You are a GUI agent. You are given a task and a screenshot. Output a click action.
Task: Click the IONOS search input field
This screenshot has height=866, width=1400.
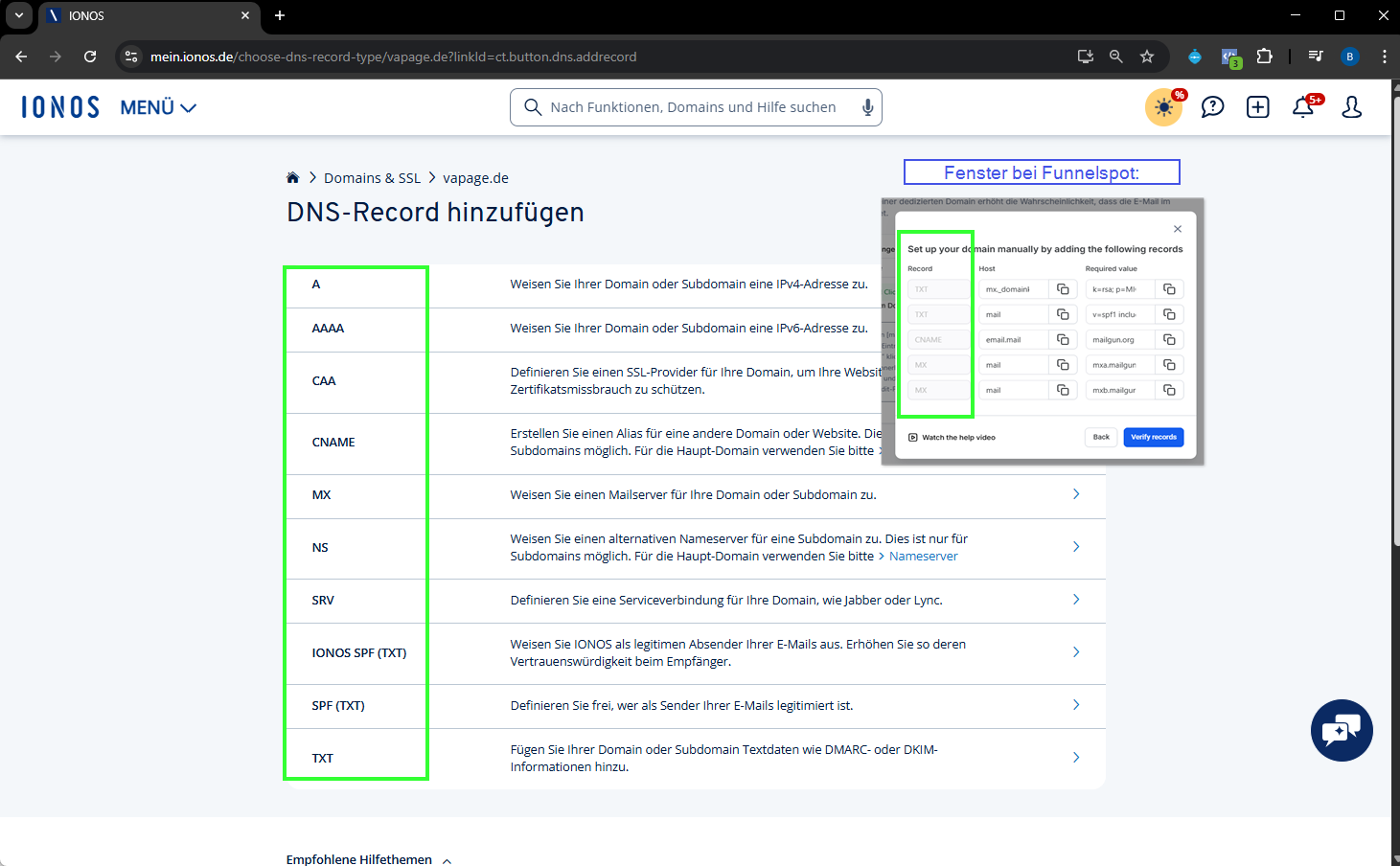point(696,107)
